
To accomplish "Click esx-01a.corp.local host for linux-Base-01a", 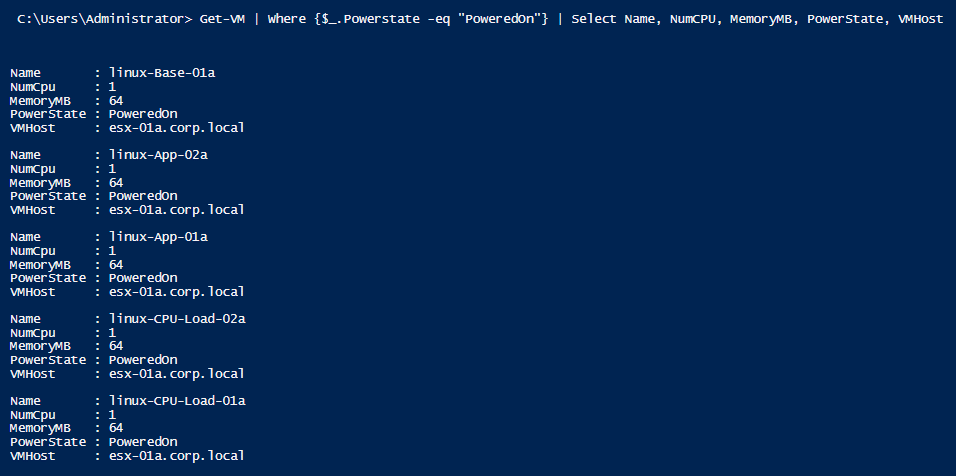I will (x=177, y=128).
